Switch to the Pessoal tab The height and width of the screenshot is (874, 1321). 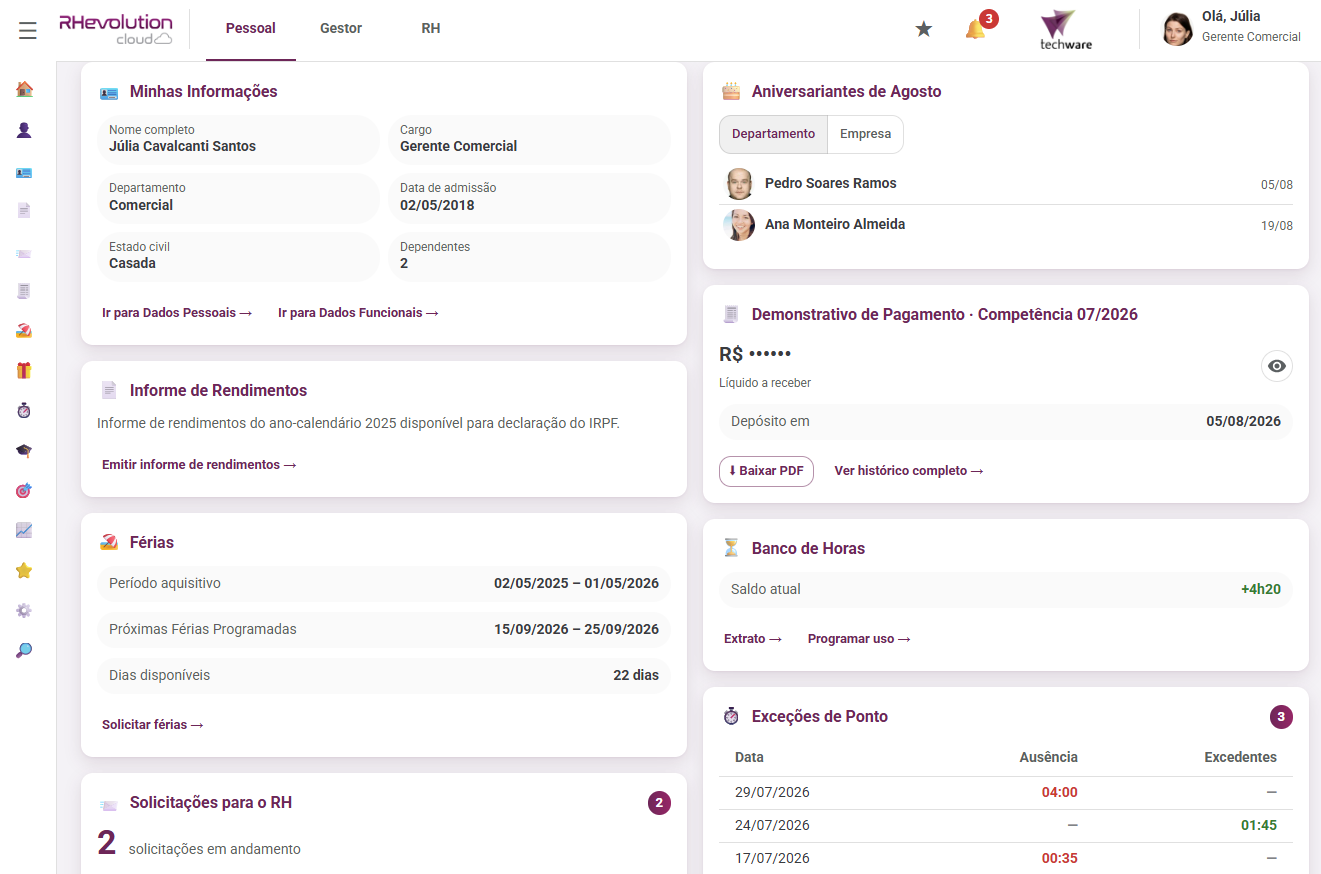[x=251, y=29]
